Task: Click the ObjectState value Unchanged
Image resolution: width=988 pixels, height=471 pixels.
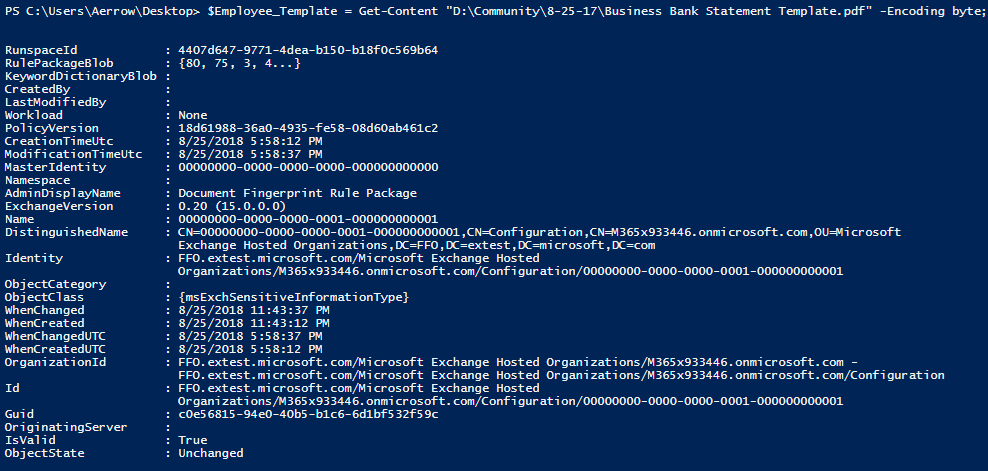Action: pyautogui.click(x=210, y=453)
